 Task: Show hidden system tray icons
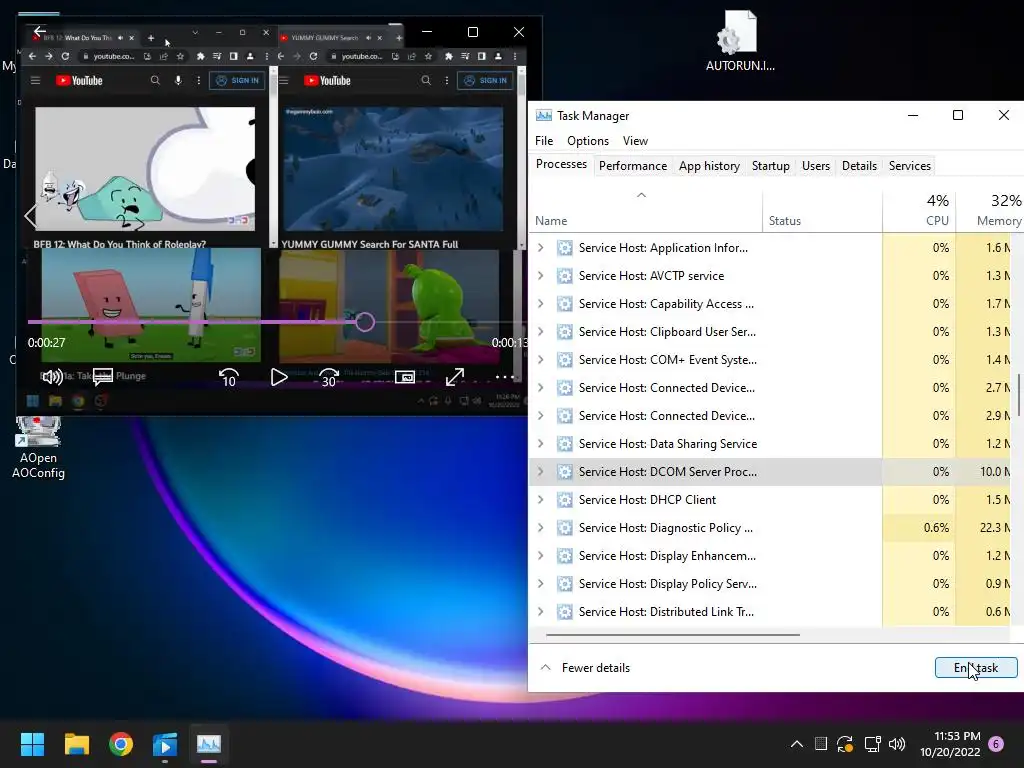797,744
